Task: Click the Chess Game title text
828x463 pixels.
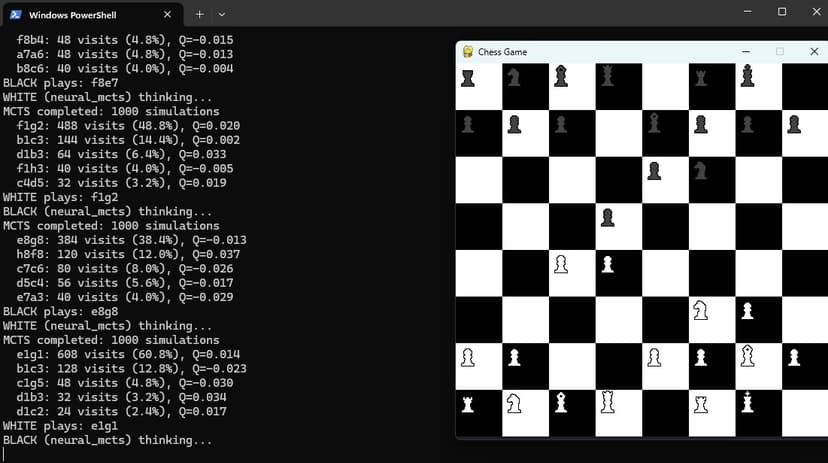Action: 502,52
